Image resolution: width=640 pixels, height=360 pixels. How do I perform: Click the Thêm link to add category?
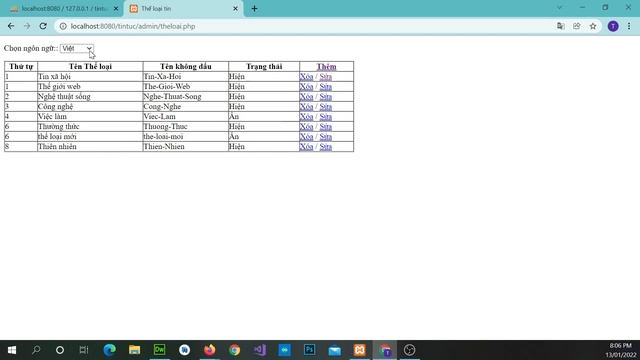[327, 67]
